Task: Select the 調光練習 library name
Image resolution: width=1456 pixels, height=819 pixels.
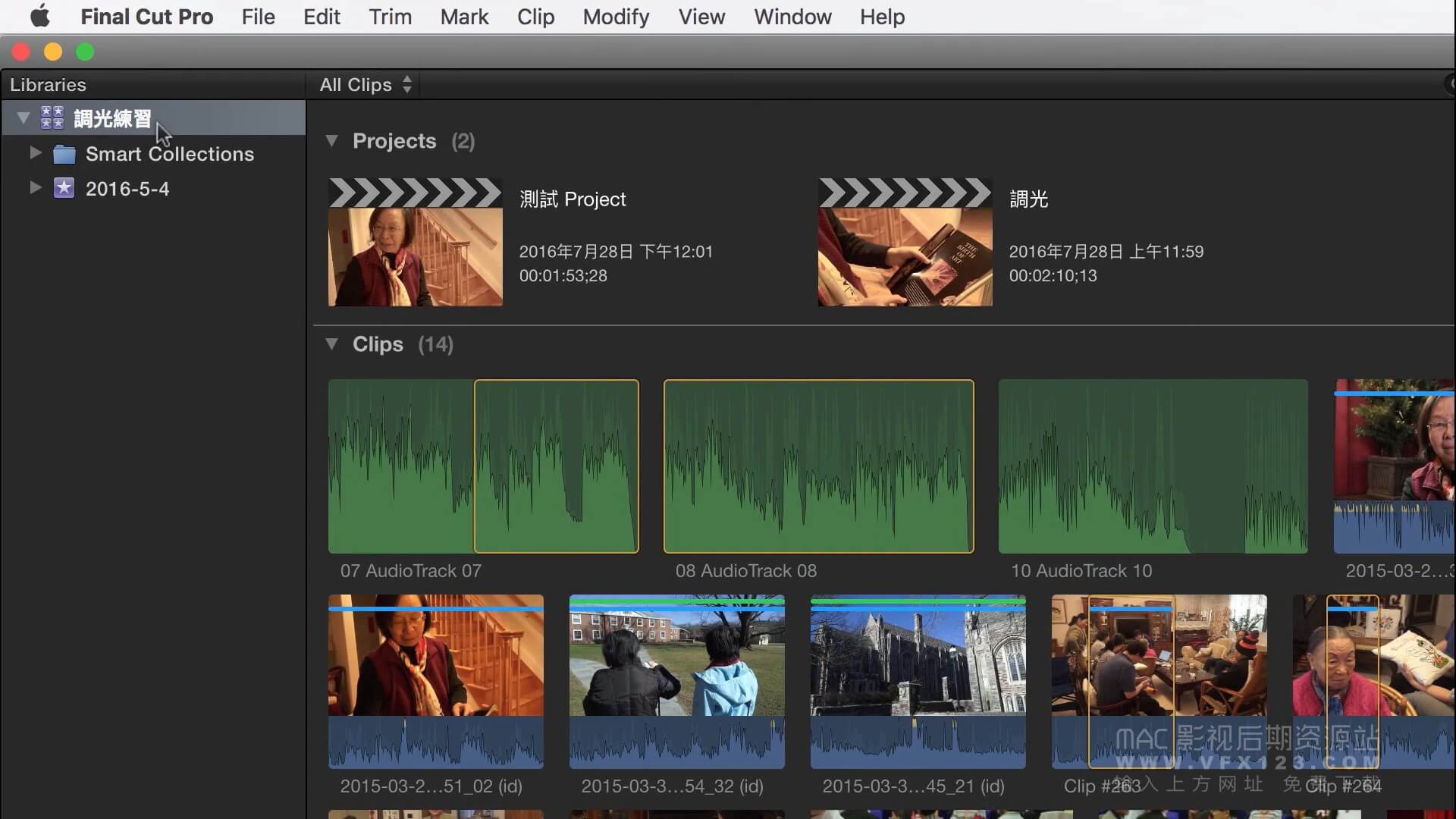Action: click(x=112, y=118)
